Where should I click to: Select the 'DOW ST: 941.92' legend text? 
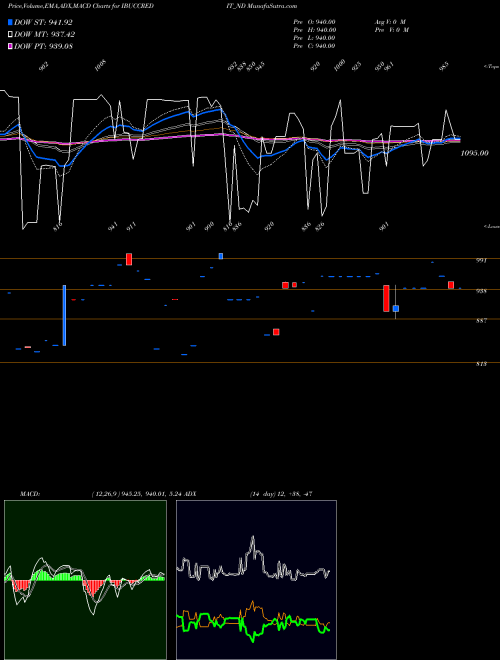point(43,22)
